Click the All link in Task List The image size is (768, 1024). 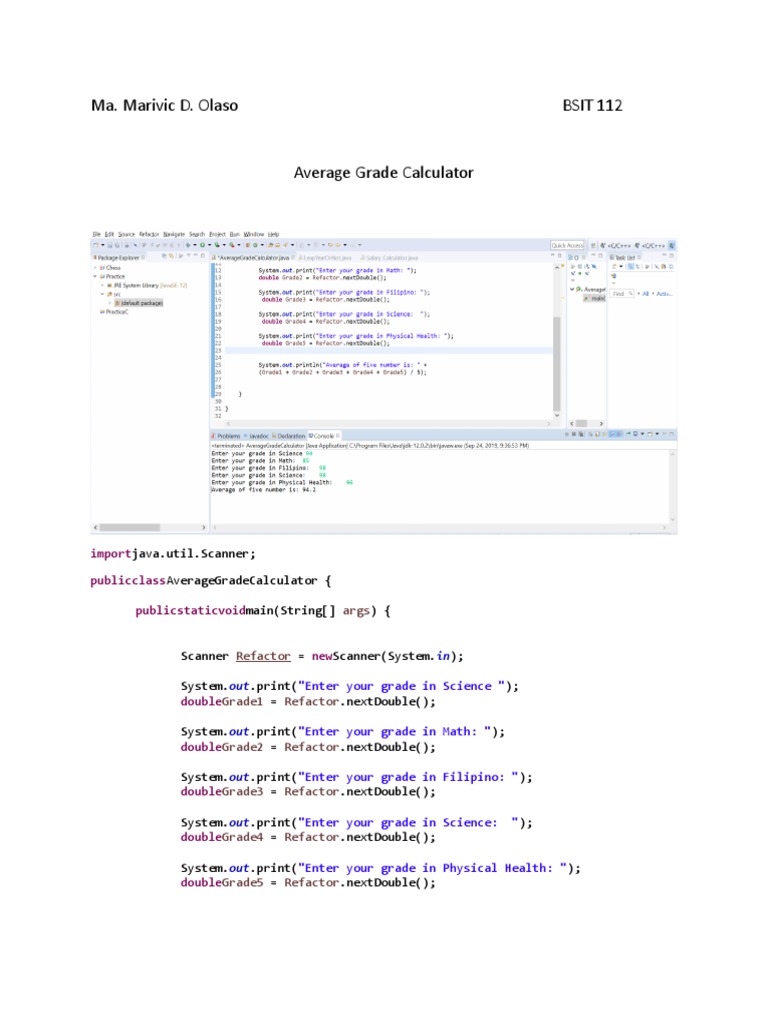click(646, 294)
